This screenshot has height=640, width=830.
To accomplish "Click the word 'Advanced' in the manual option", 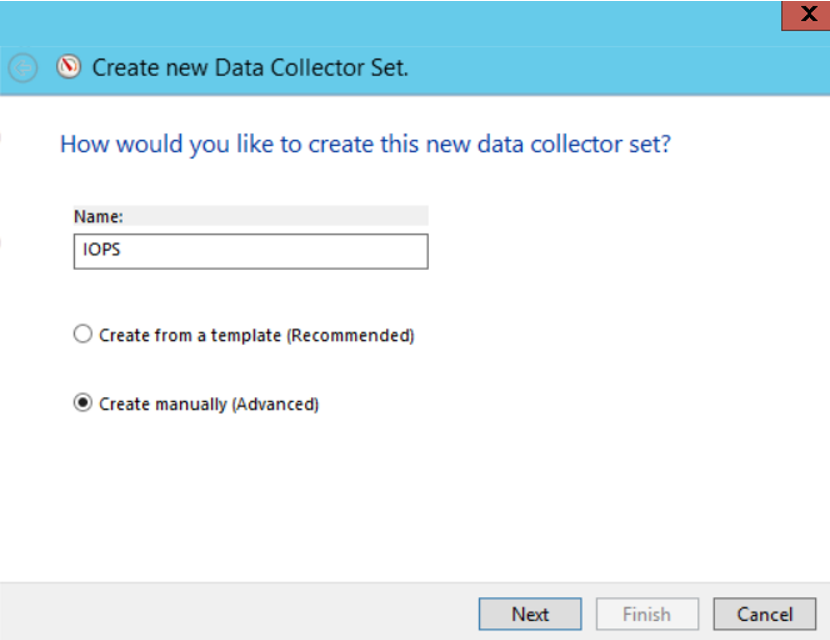I will pyautogui.click(x=275, y=404).
